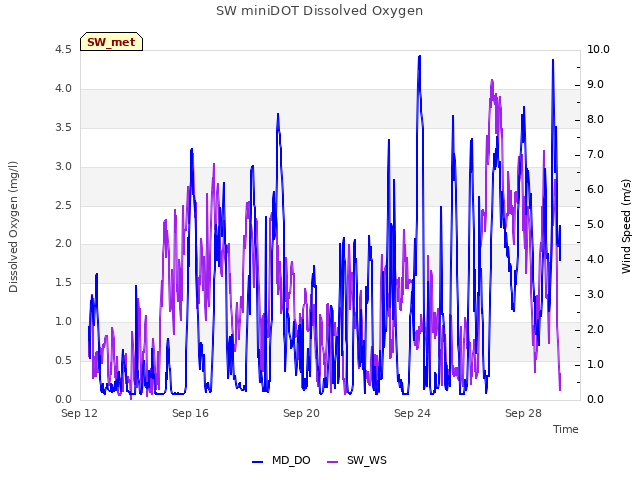Click the Wind Speed (m/s) axis title
The height and width of the screenshot is (480, 640).
coord(626,226)
